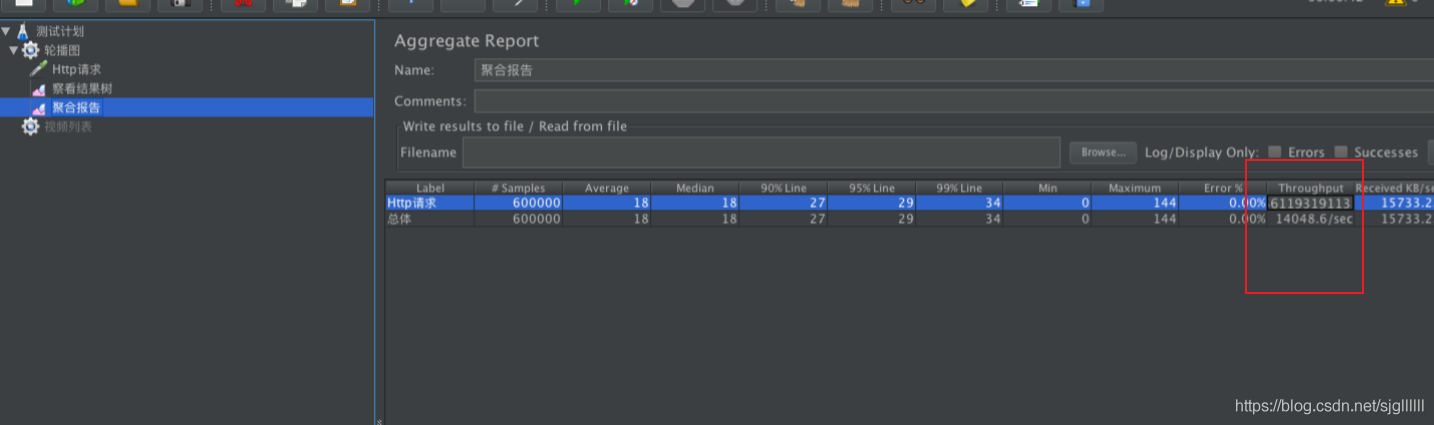Sort by the Maximum column header
This screenshot has width=1434, height=425.
(1135, 188)
